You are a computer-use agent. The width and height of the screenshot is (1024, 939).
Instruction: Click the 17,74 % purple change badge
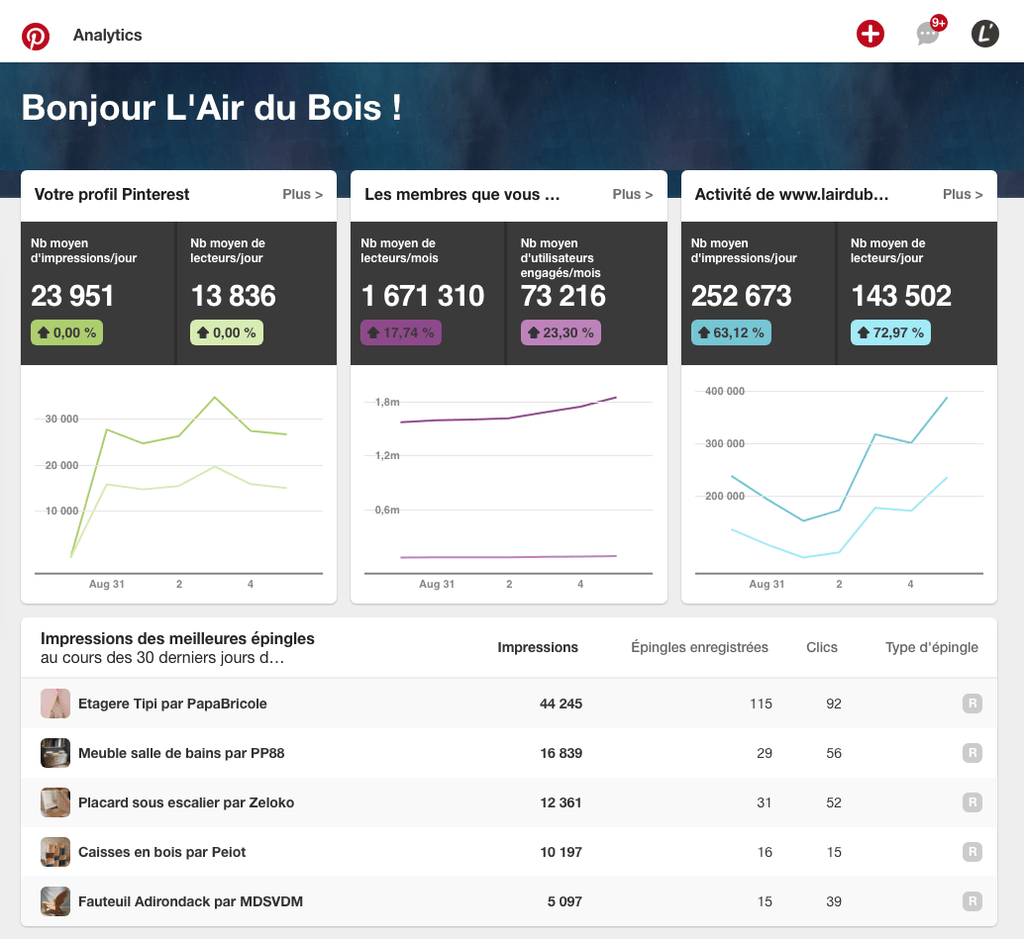401,332
